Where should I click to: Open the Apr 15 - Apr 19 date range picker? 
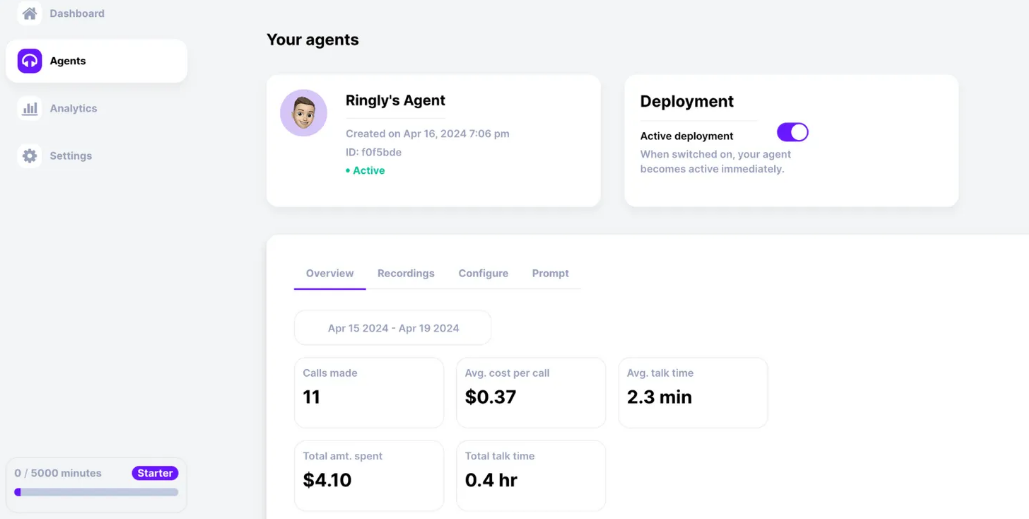(x=392, y=327)
